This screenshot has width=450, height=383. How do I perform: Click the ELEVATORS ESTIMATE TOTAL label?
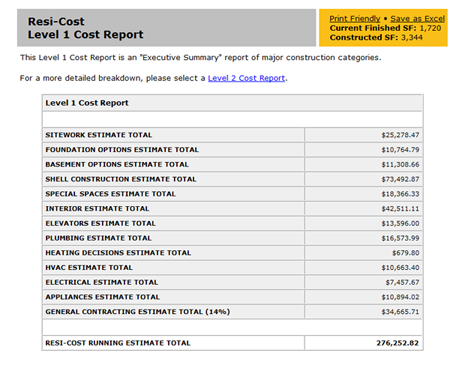[101, 223]
